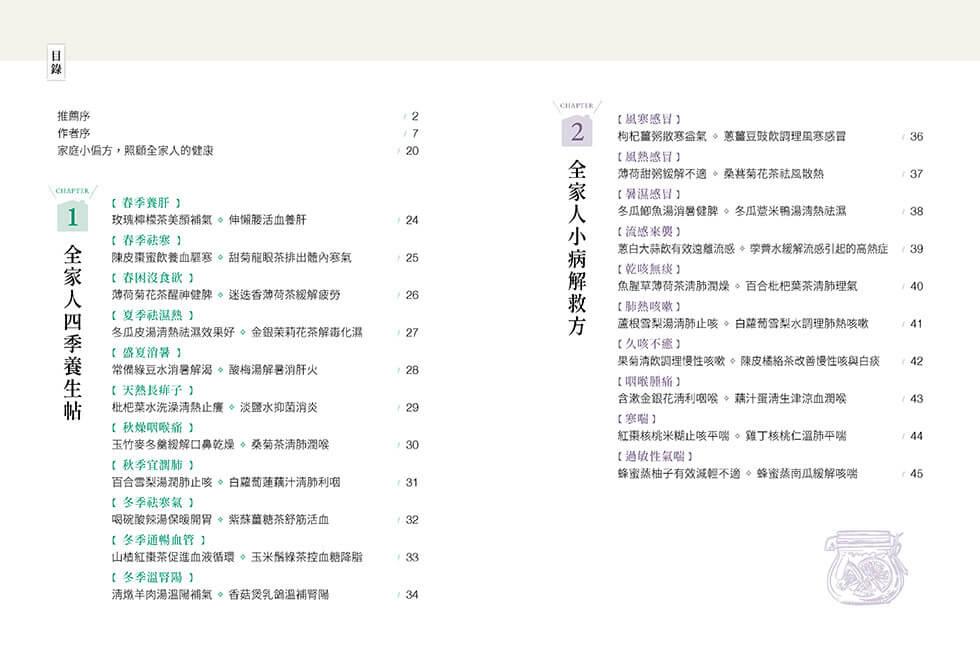Image resolution: width=980 pixels, height=663 pixels.
Task: Click page number 36 beside 風寒感冒
Action: tap(916, 136)
